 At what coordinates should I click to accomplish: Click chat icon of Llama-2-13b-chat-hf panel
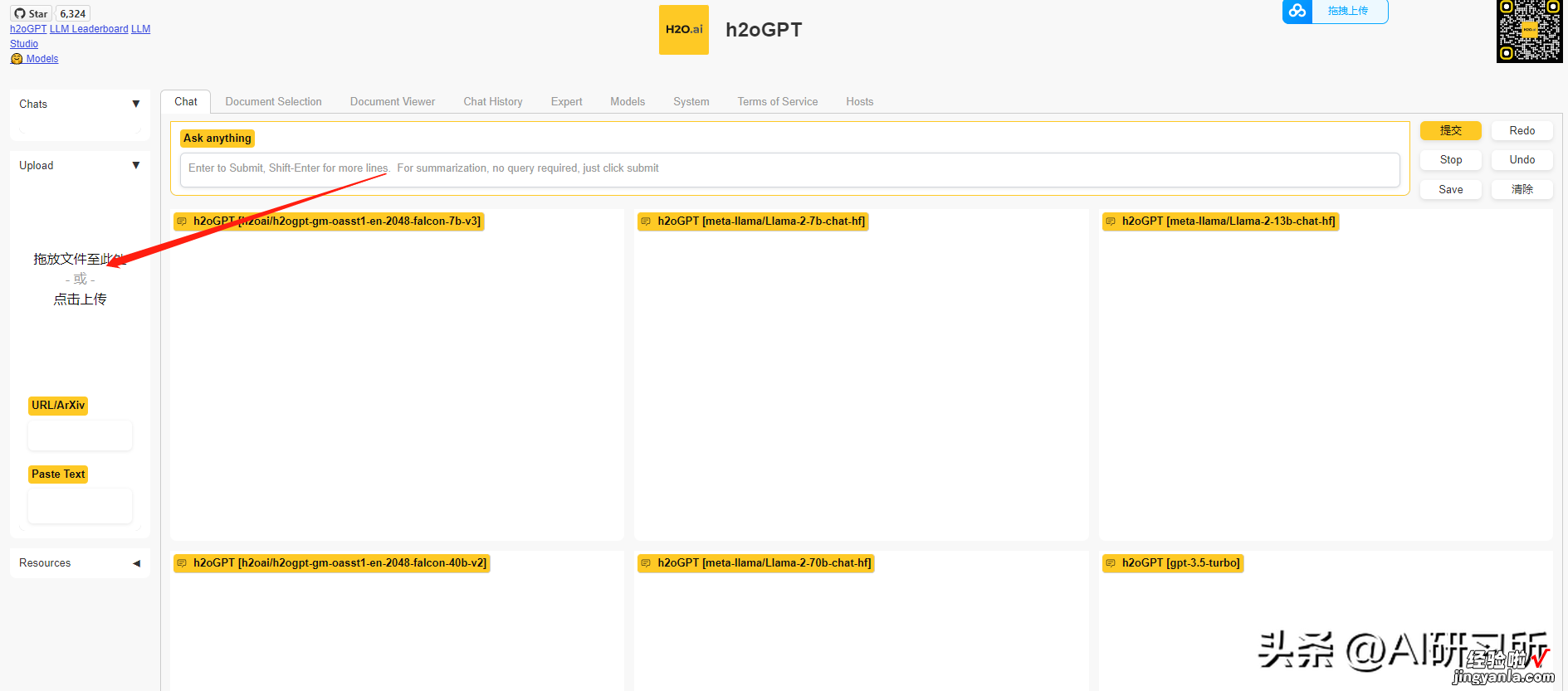(x=1111, y=221)
